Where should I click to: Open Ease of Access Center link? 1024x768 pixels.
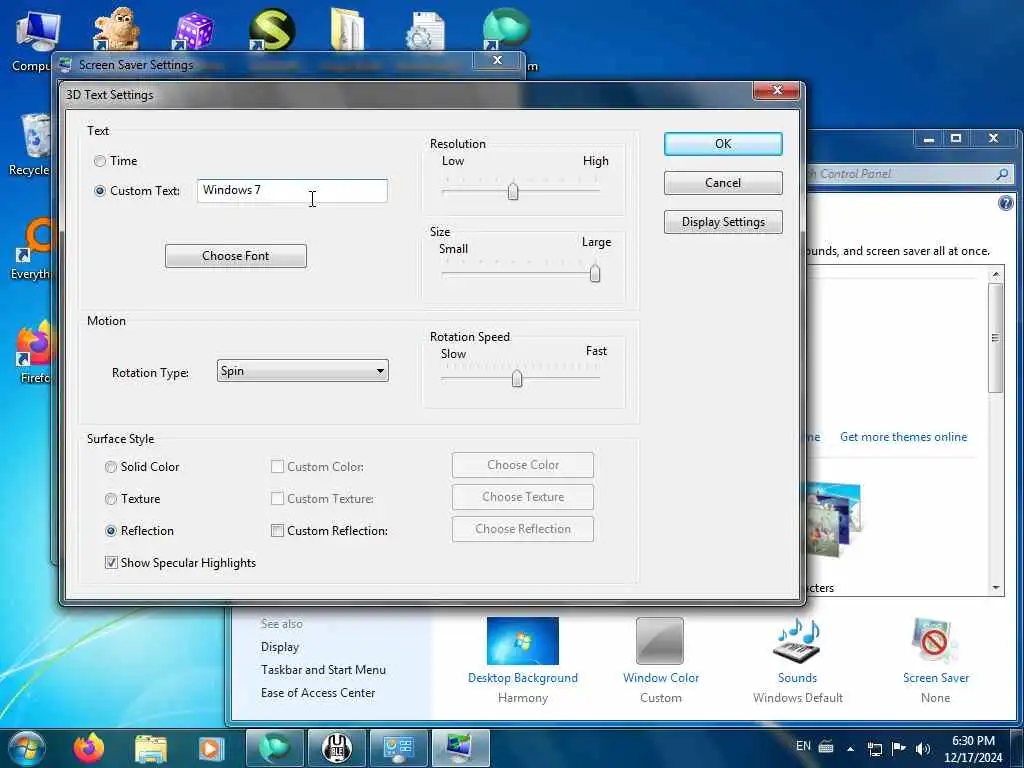tap(318, 693)
